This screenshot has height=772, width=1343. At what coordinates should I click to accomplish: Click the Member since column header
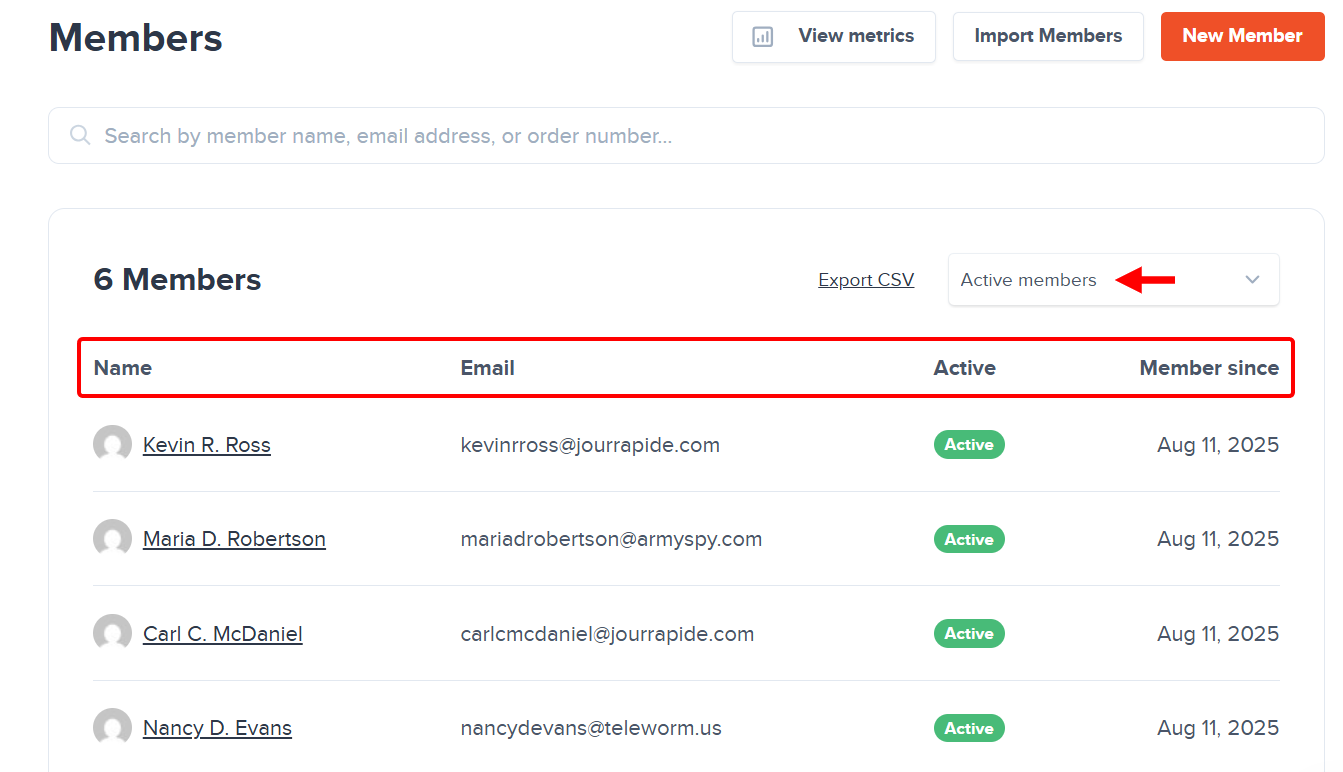point(1209,368)
